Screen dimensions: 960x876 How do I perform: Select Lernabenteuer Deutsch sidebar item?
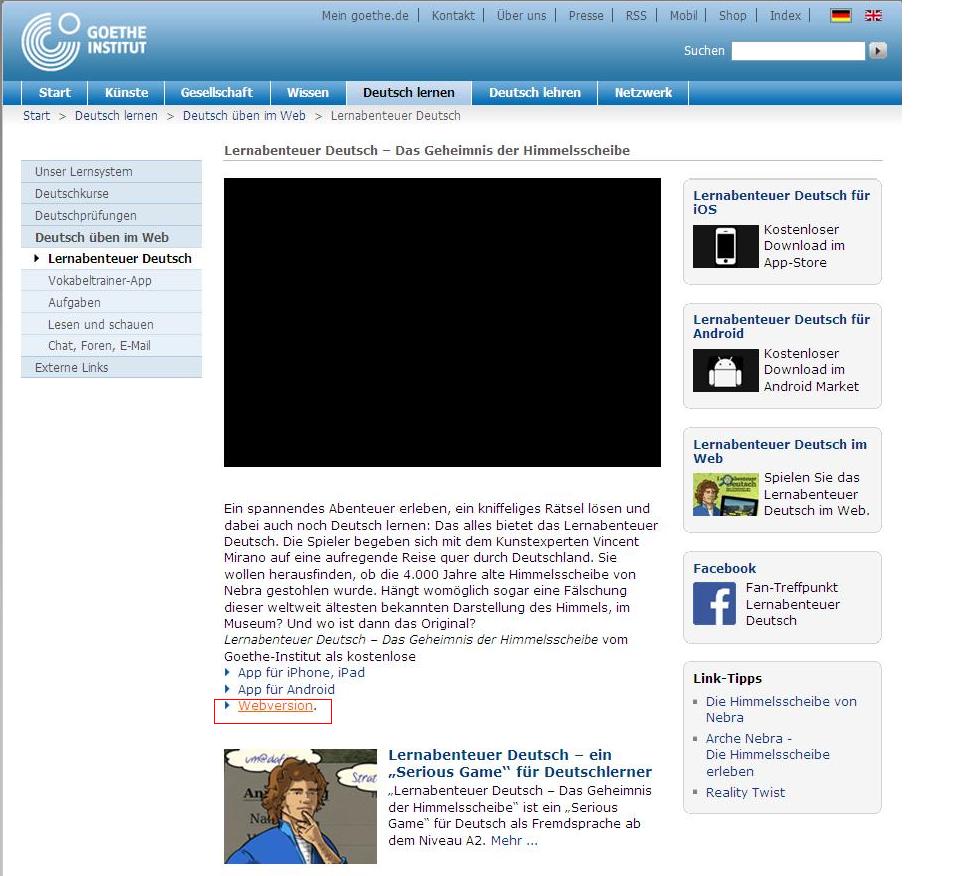tap(111, 259)
